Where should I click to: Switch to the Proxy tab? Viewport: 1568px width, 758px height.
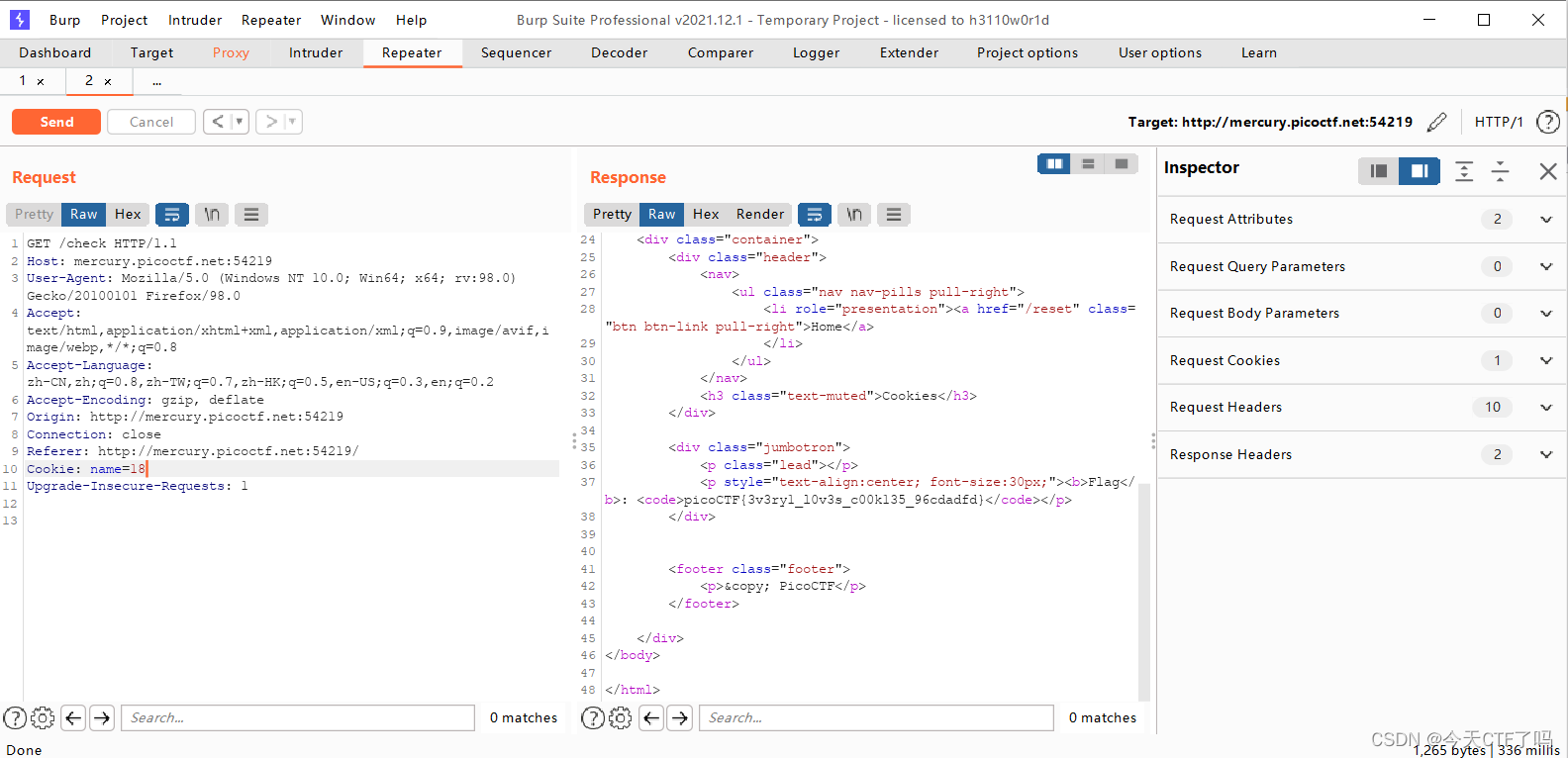(x=231, y=53)
